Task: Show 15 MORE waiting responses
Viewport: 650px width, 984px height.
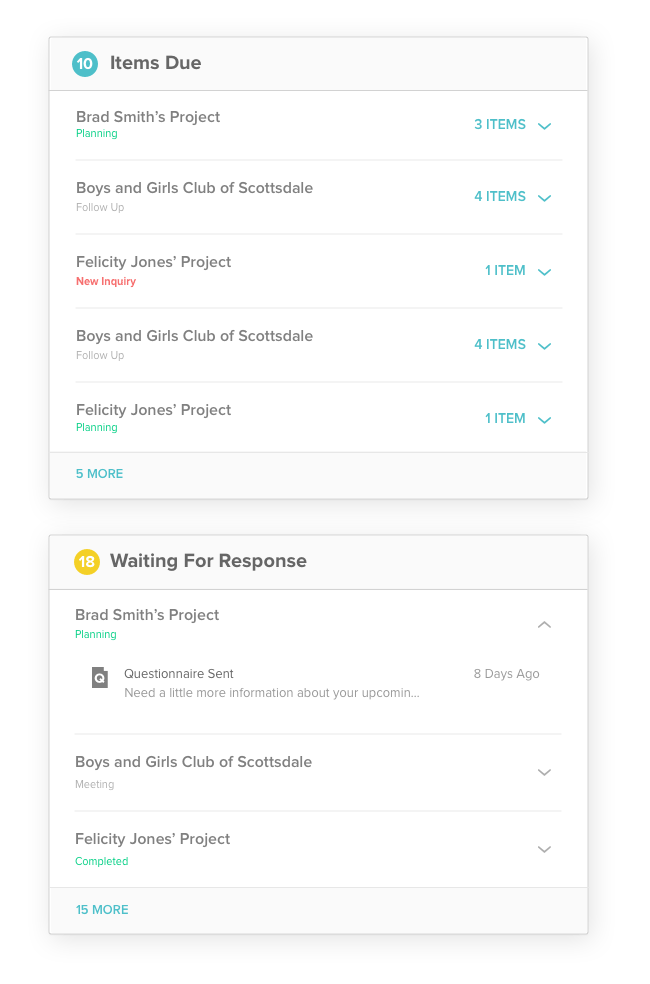Action: [102, 909]
